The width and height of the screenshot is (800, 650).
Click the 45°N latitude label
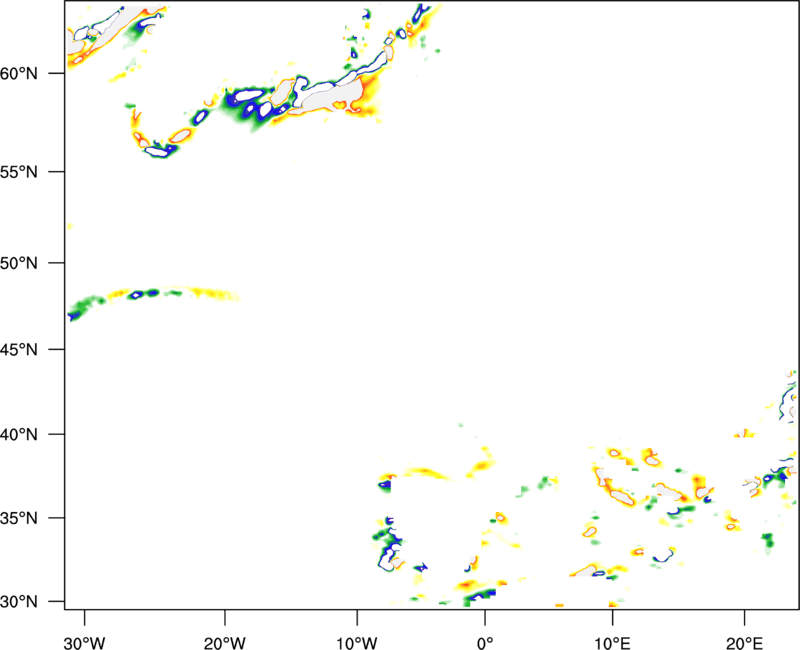19,349
